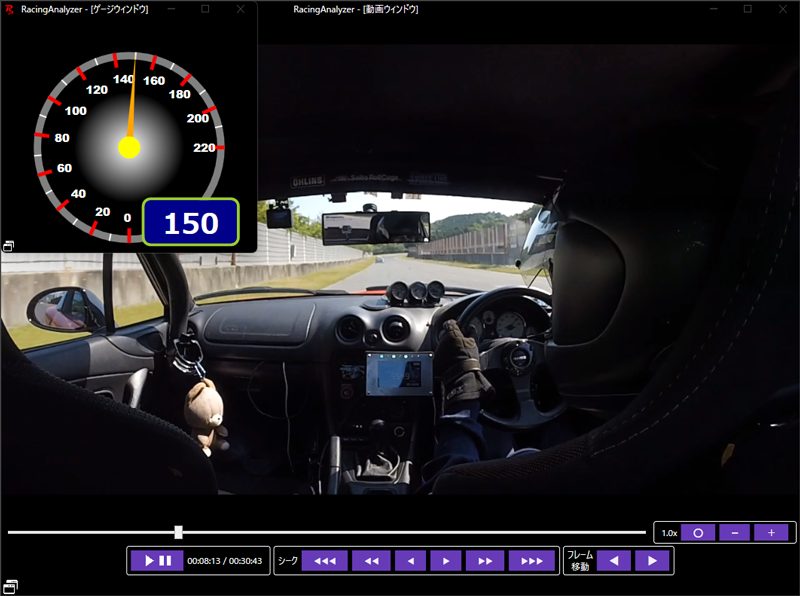This screenshot has width=800, height=596.
Task: Step back one frame
Action: (614, 561)
